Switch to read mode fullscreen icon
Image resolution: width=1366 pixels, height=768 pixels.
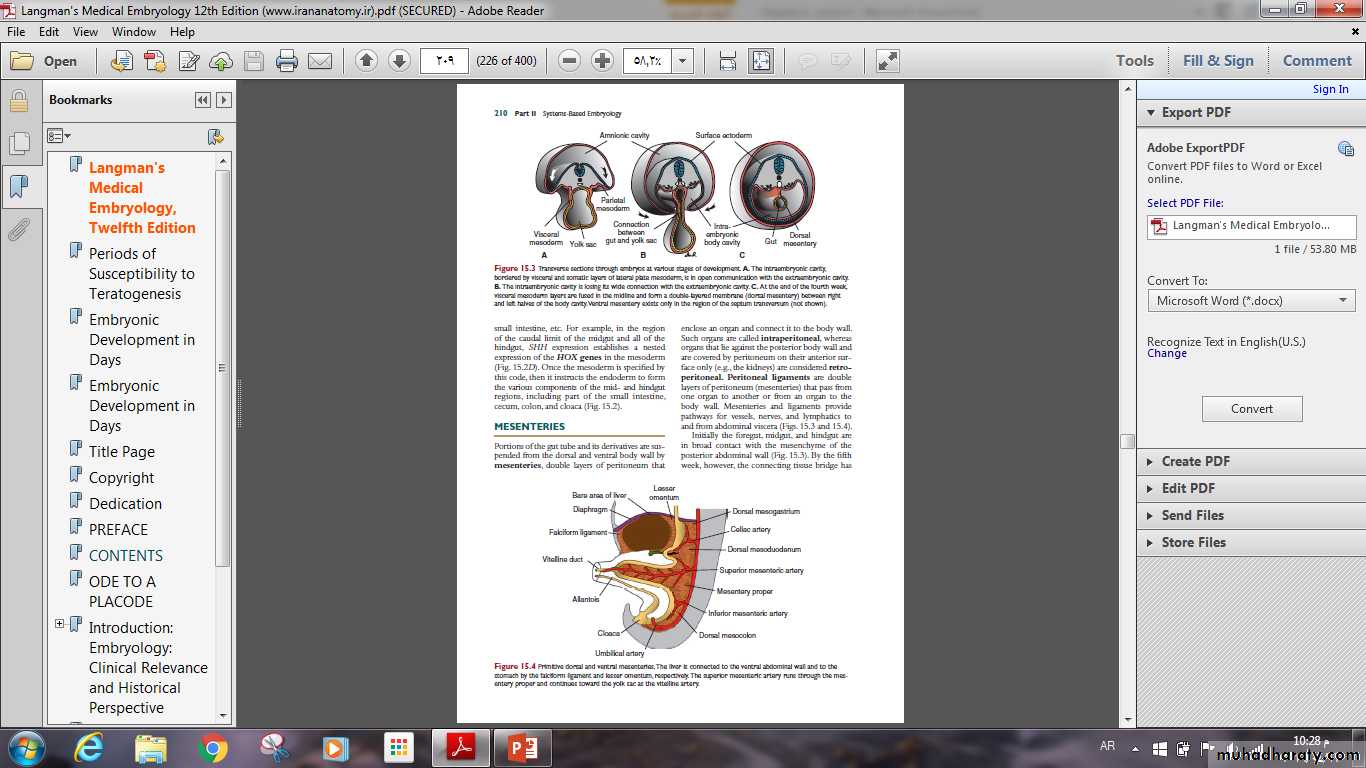[887, 61]
